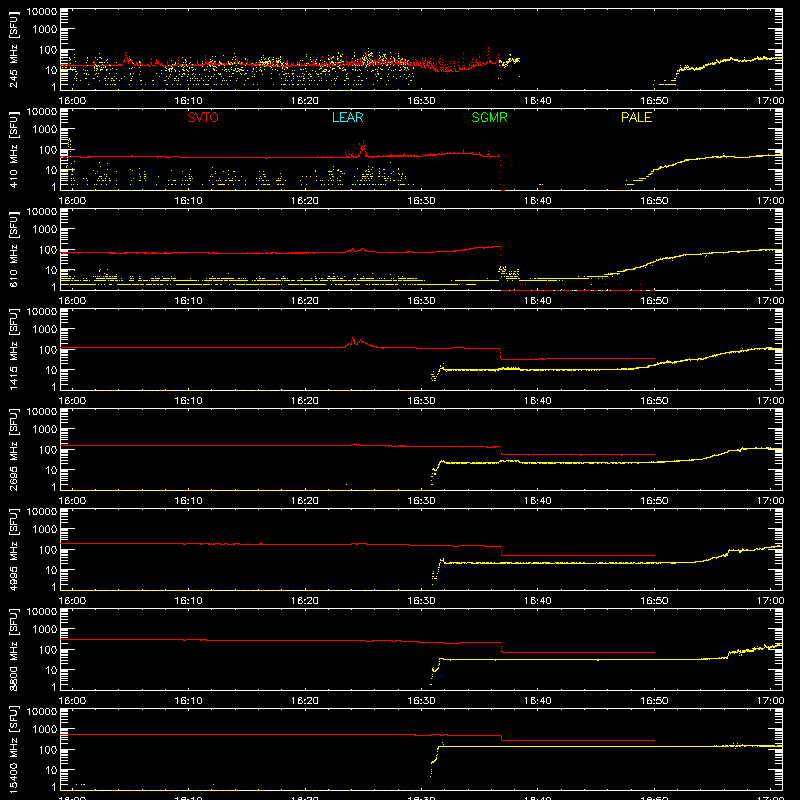Click the 16:20 time label of 410 MHz panel
The height and width of the screenshot is (800, 800).
(305, 201)
